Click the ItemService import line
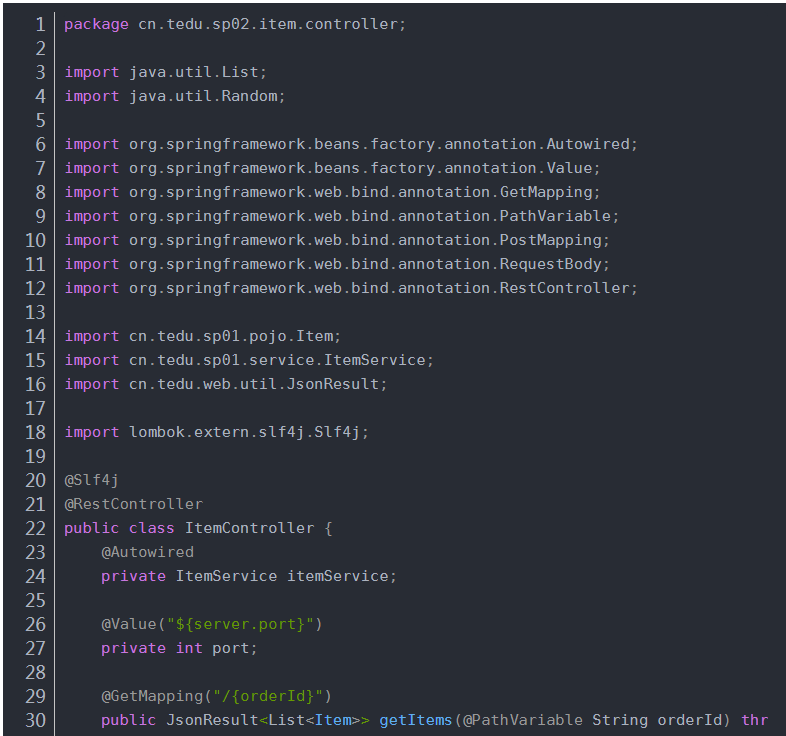The image size is (786, 736). (249, 360)
